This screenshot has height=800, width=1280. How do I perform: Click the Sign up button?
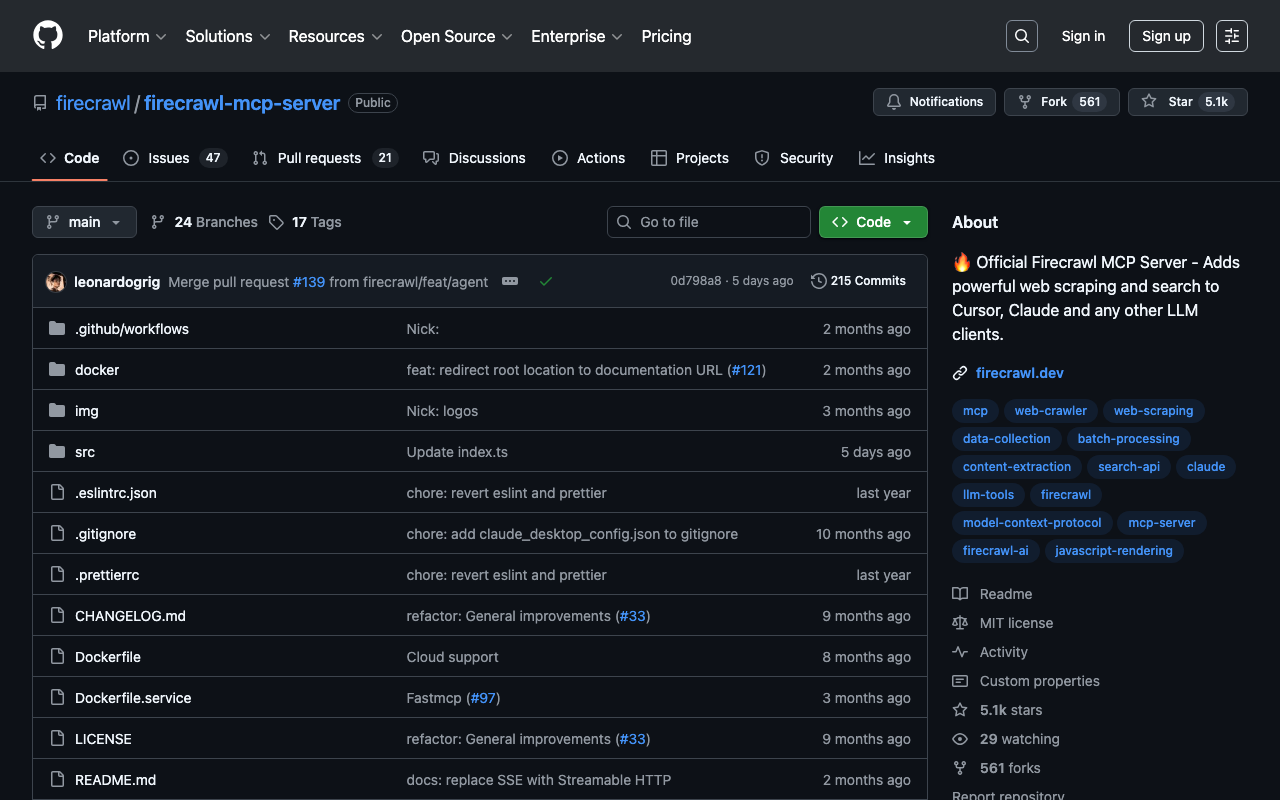[1165, 36]
